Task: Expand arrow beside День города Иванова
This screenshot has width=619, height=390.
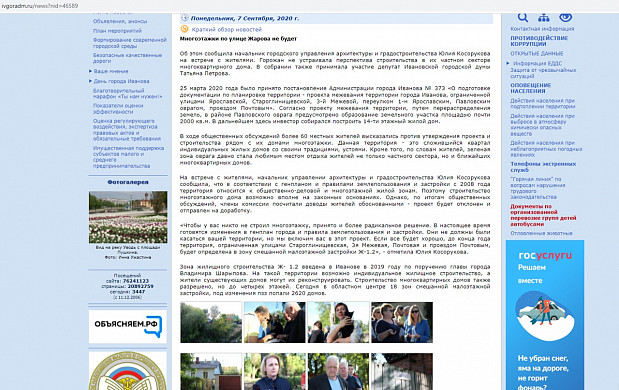Action: [x=90, y=81]
